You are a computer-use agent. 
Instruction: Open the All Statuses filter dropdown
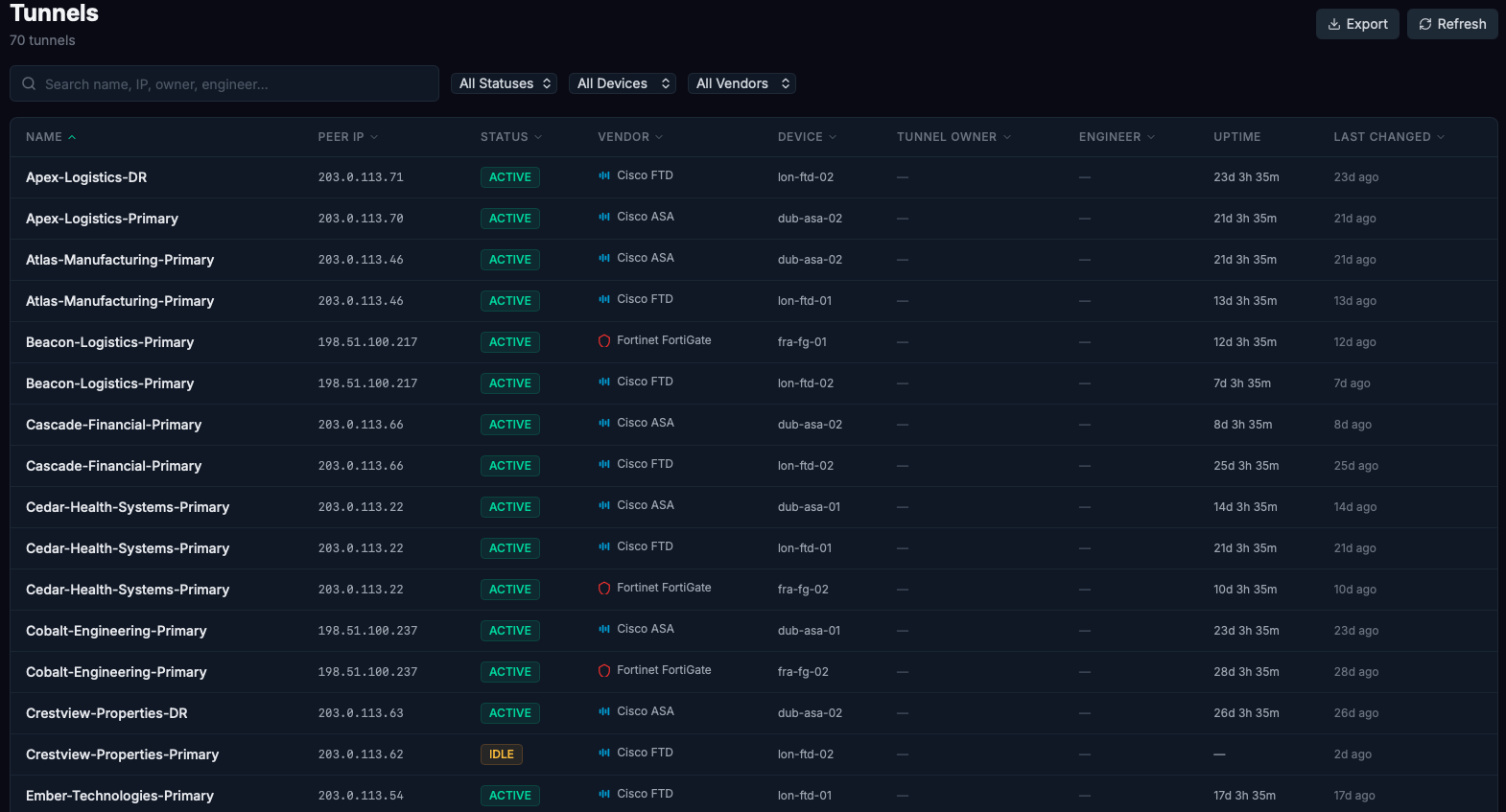[x=504, y=83]
